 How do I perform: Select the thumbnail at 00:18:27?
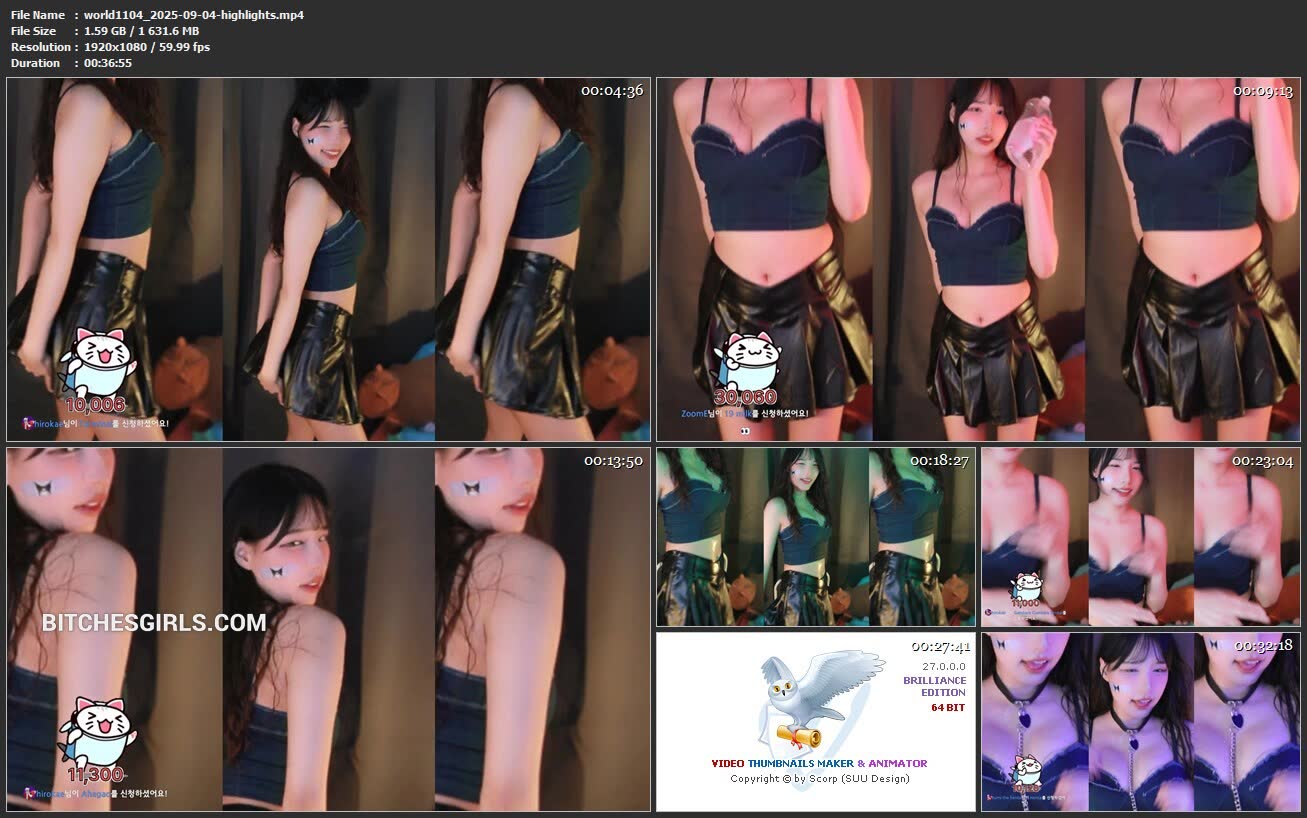[x=814, y=537]
